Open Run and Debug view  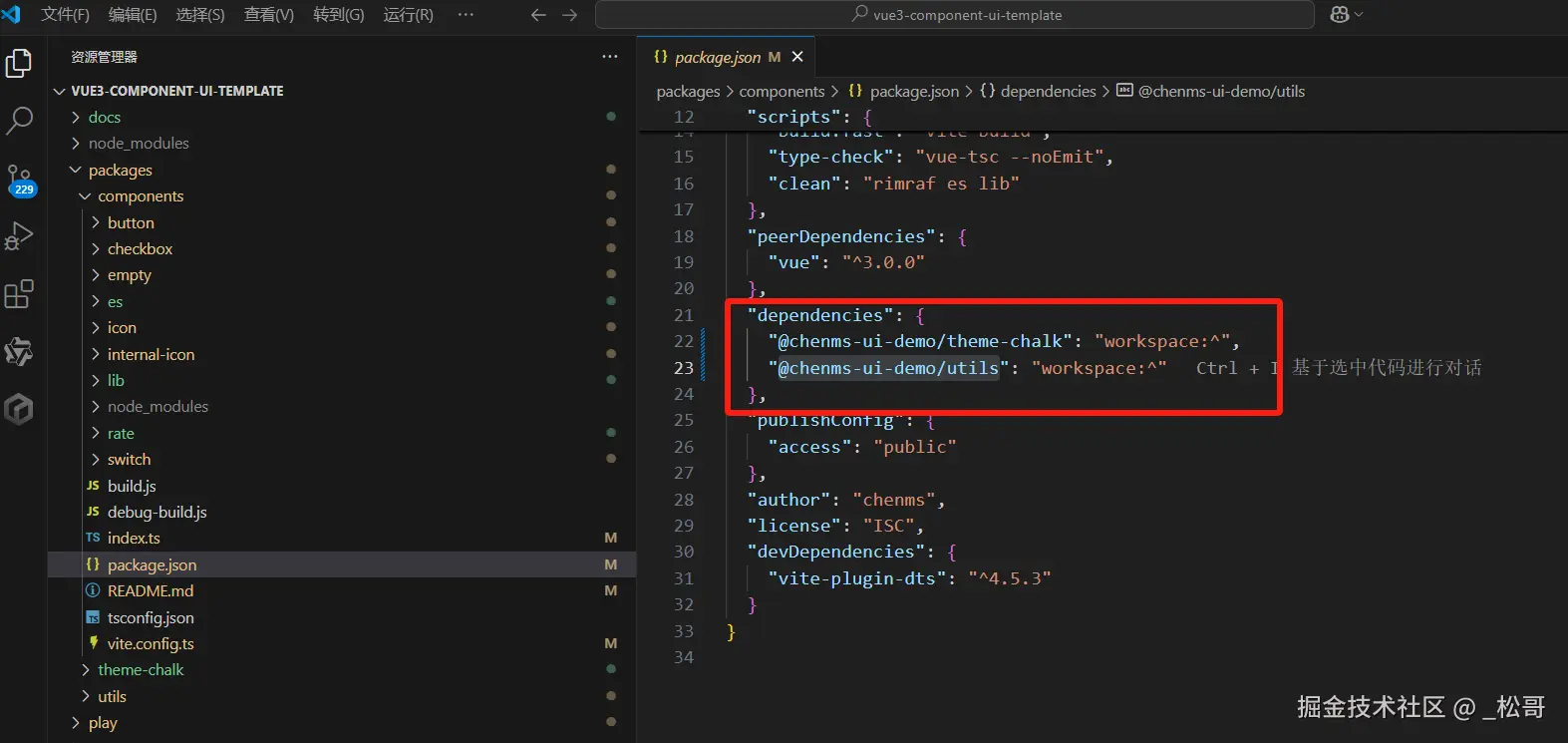19,236
